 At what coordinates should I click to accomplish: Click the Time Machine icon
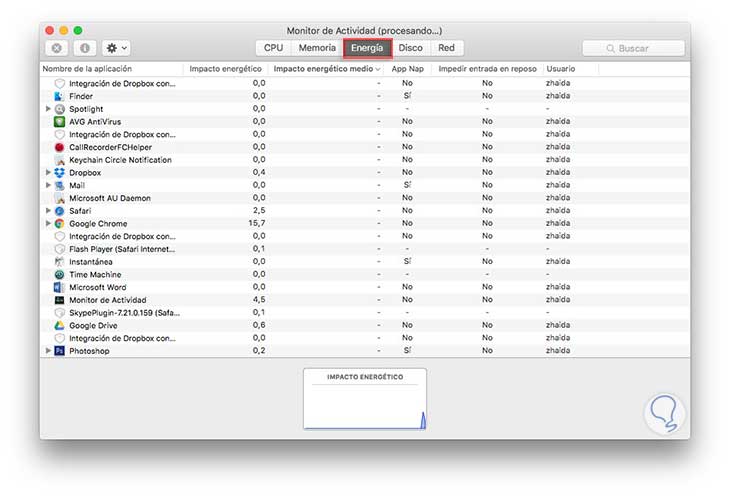59,274
